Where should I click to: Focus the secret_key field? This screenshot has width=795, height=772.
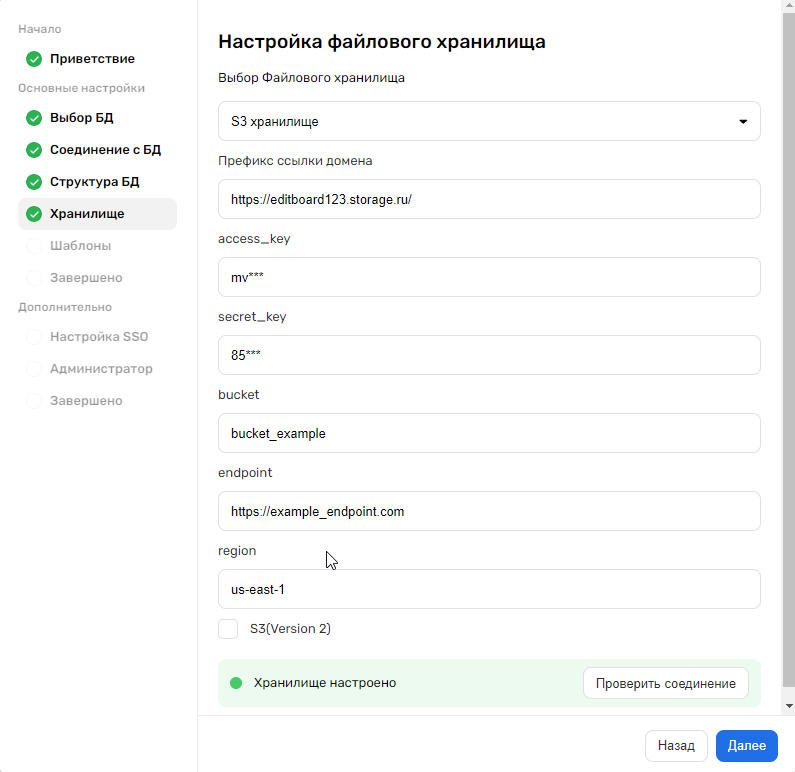pyautogui.click(x=489, y=355)
